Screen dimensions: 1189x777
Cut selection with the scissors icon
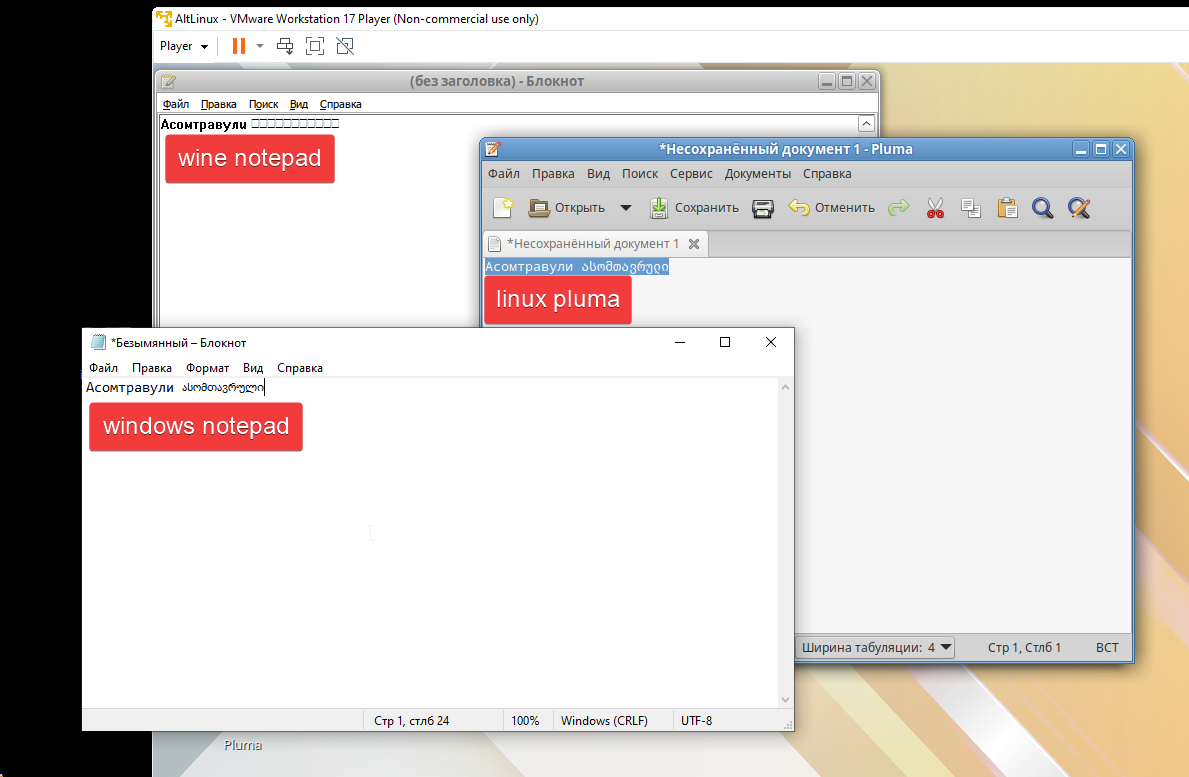tap(935, 208)
